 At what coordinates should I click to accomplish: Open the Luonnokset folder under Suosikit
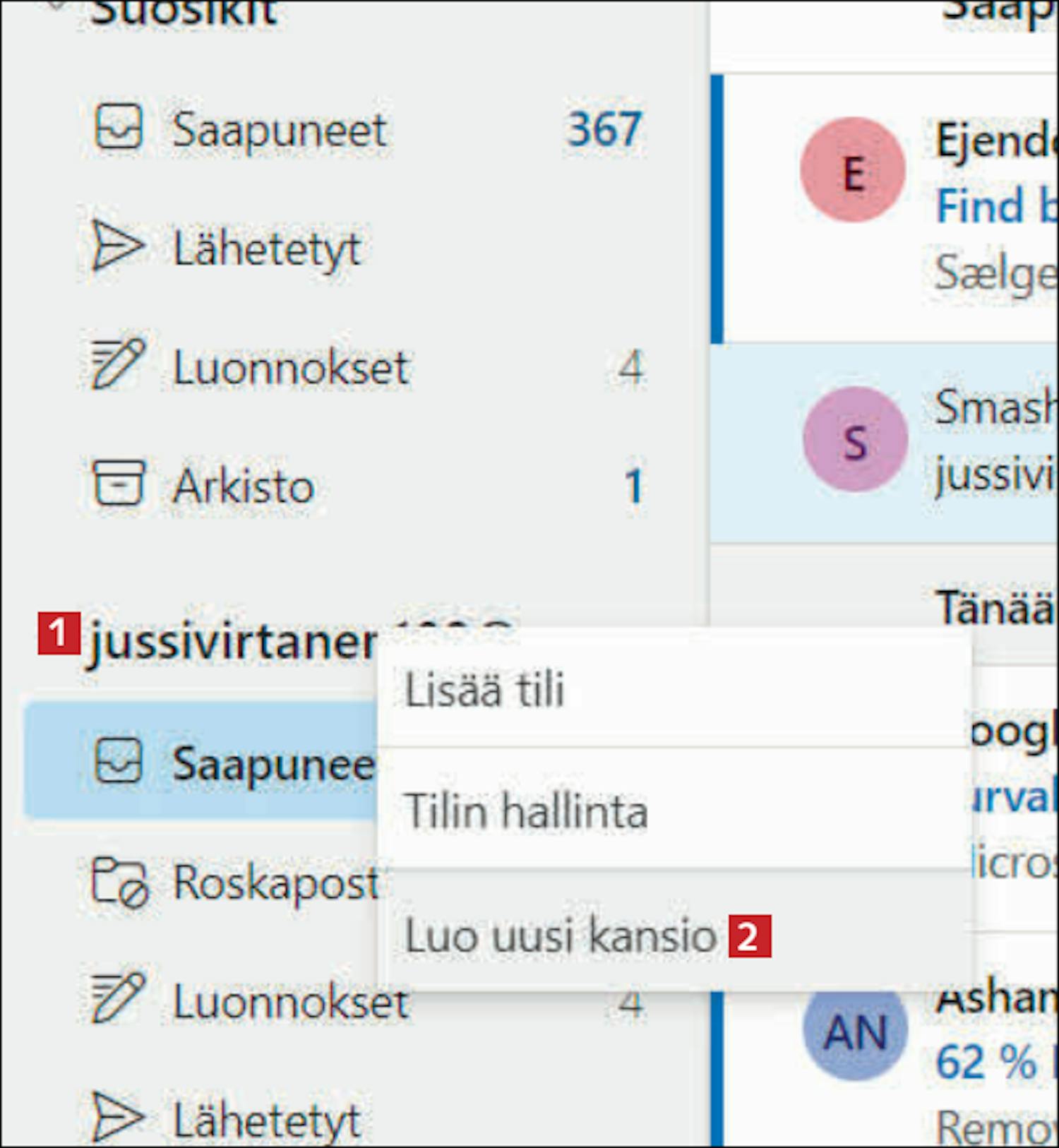[x=291, y=368]
